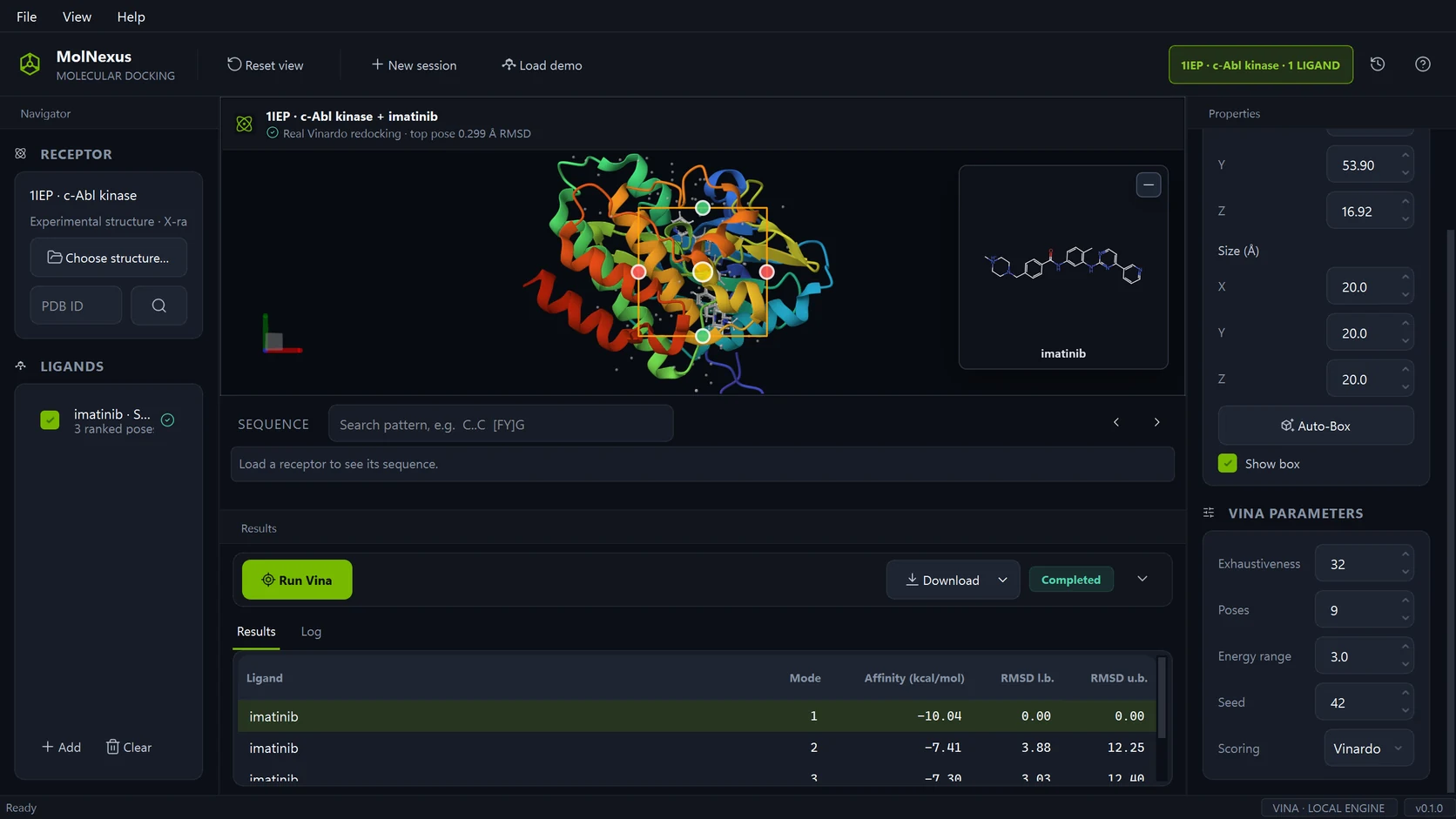The width and height of the screenshot is (1456, 819).
Task: Switch to the Results tab
Action: pos(256,632)
